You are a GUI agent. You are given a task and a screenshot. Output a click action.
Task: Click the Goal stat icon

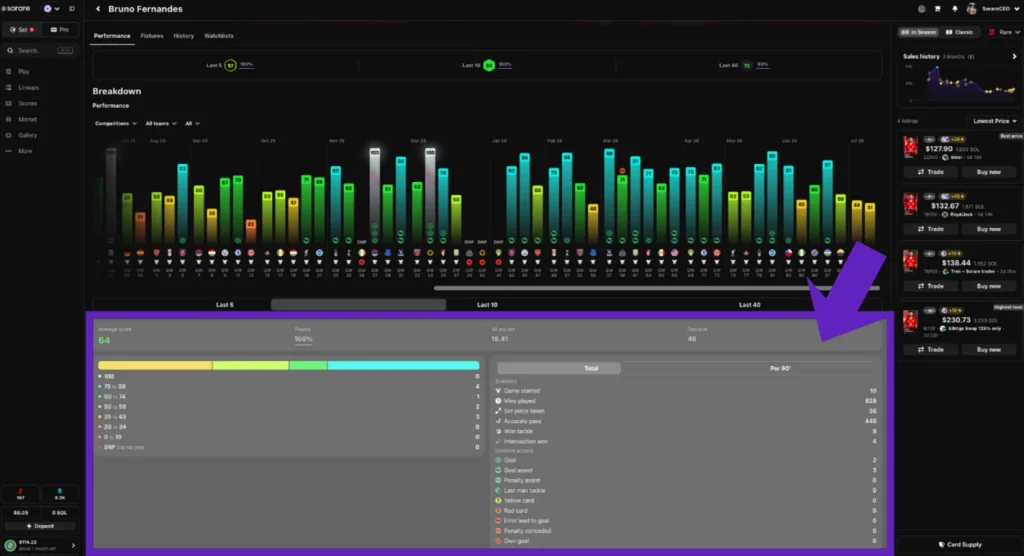[498, 460]
